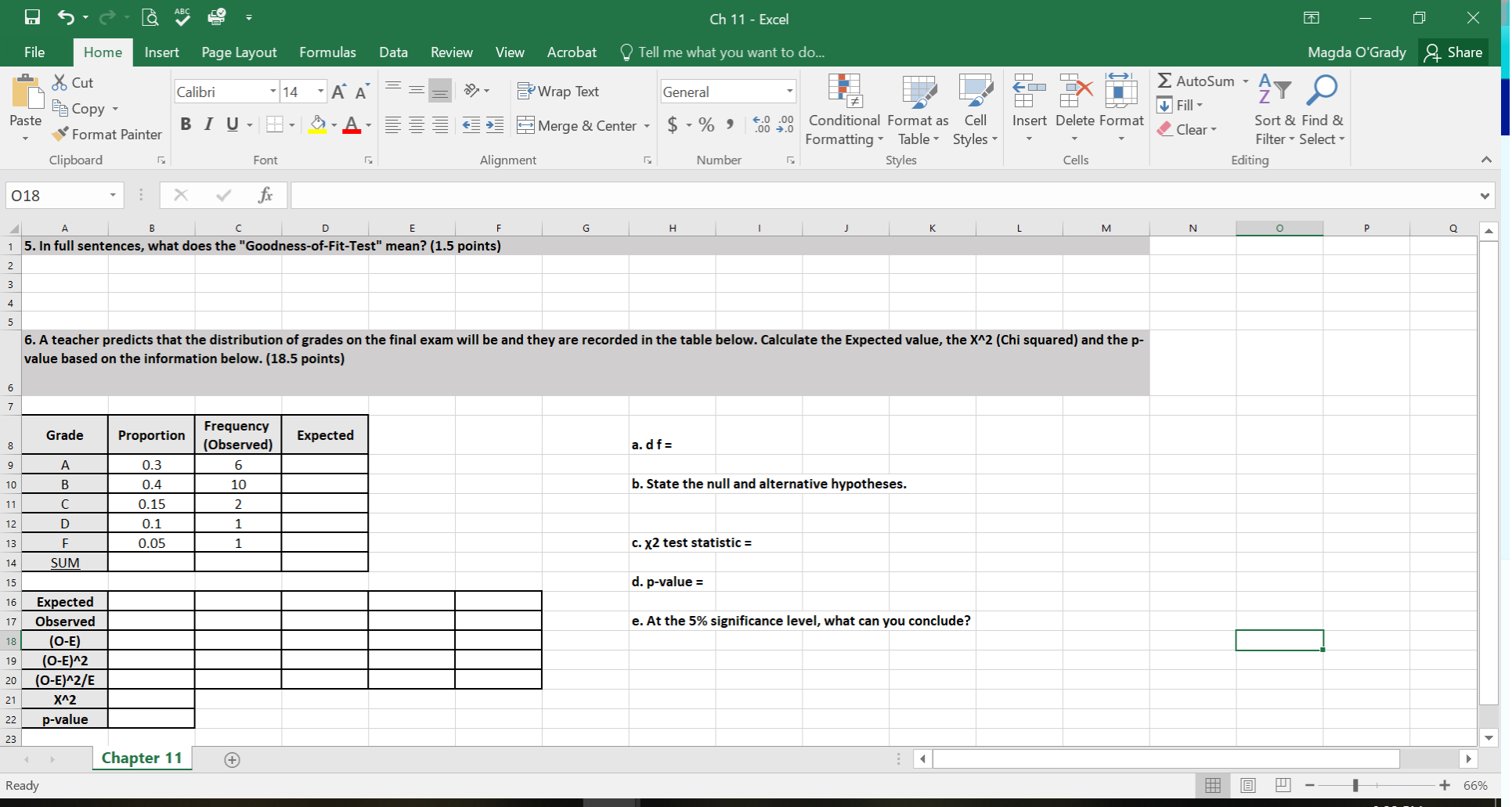The height and width of the screenshot is (807, 1512).
Task: Open Print Preview from quick access toolbar
Action: [150, 17]
